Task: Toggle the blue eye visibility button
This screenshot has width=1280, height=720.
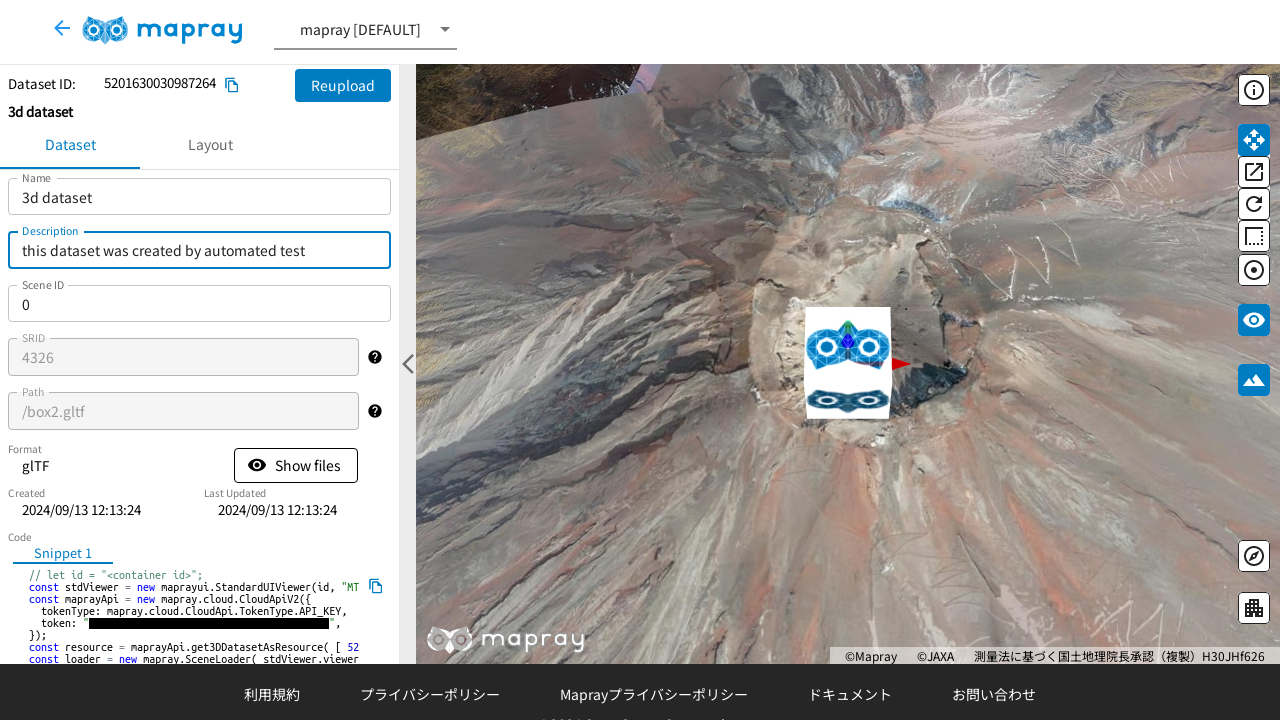Action: pos(1254,320)
